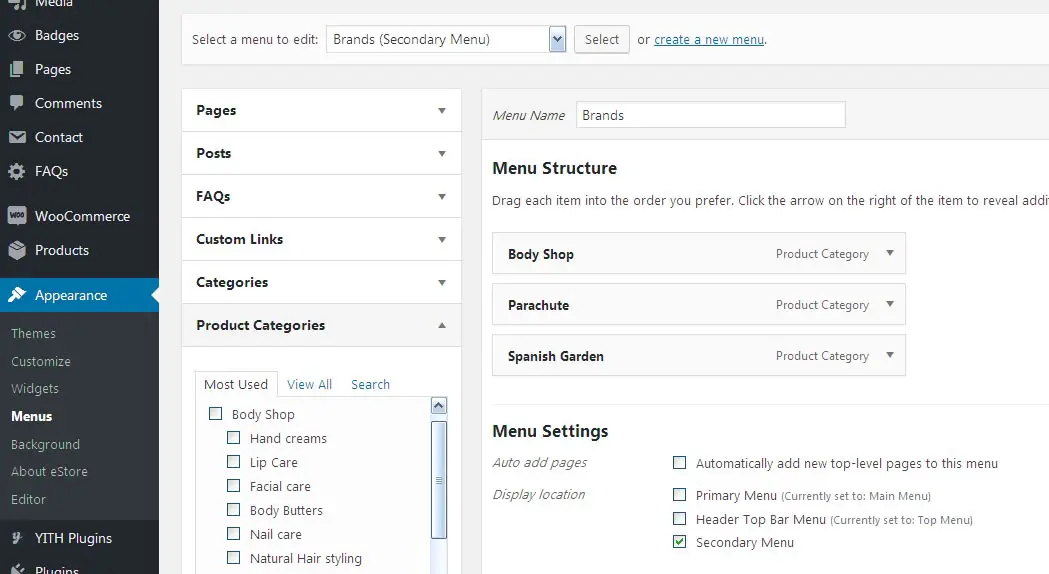The height and width of the screenshot is (574, 1049).
Task: Open Comments via speech bubble icon
Action: click(x=17, y=103)
